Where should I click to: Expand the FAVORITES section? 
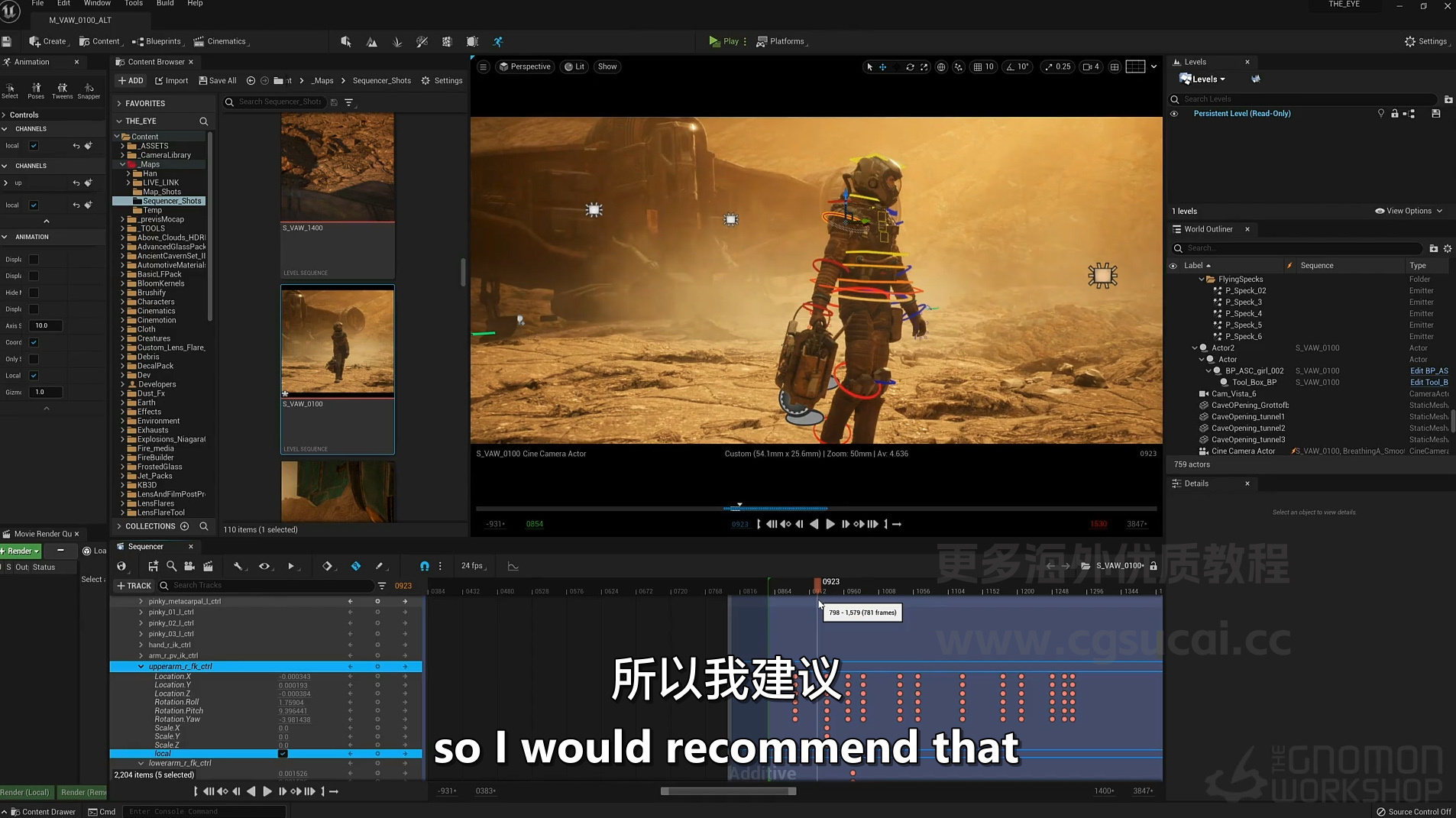[118, 103]
